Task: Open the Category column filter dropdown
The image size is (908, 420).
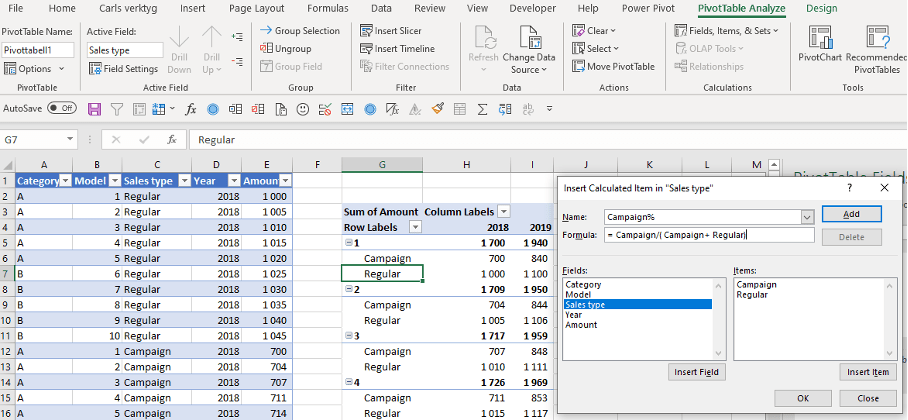Action: coord(66,181)
